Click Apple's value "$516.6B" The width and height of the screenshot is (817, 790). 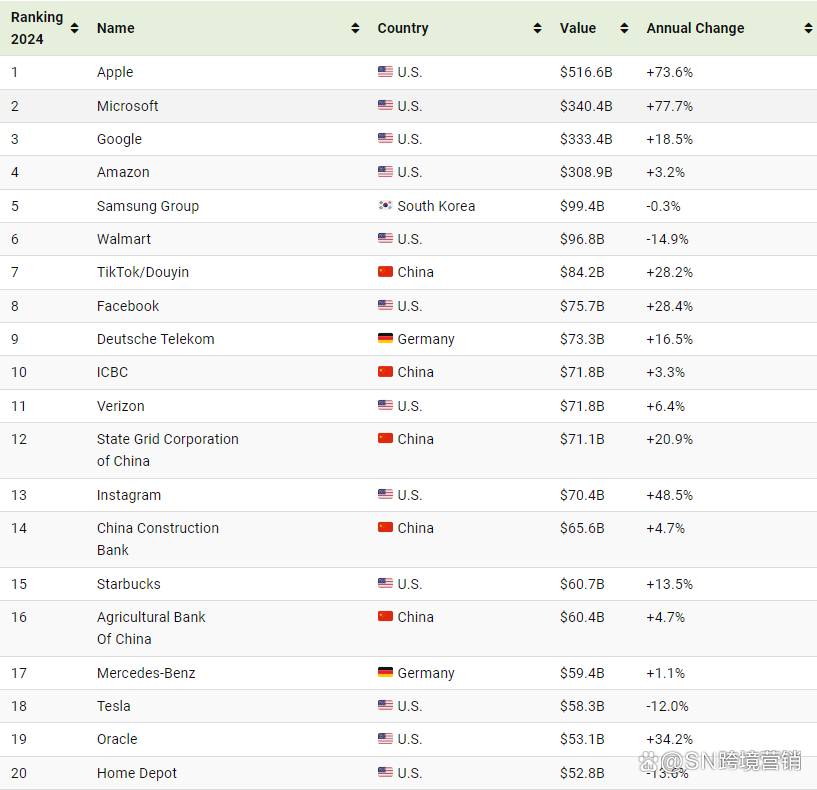point(586,72)
